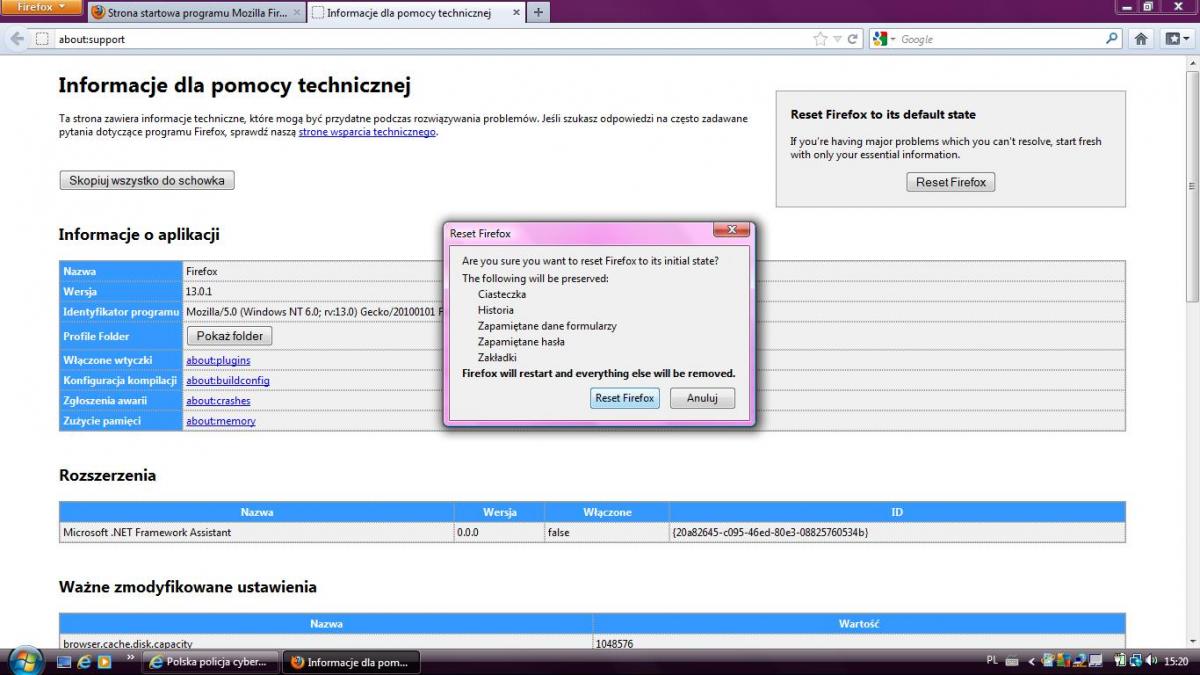
Task: Open the about:memory link
Action: click(x=221, y=421)
